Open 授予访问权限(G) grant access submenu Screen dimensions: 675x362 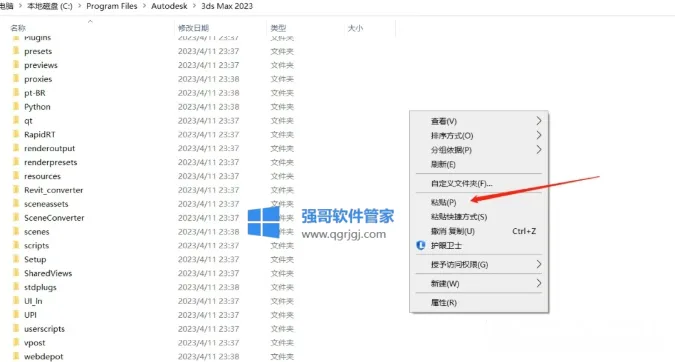click(x=479, y=264)
